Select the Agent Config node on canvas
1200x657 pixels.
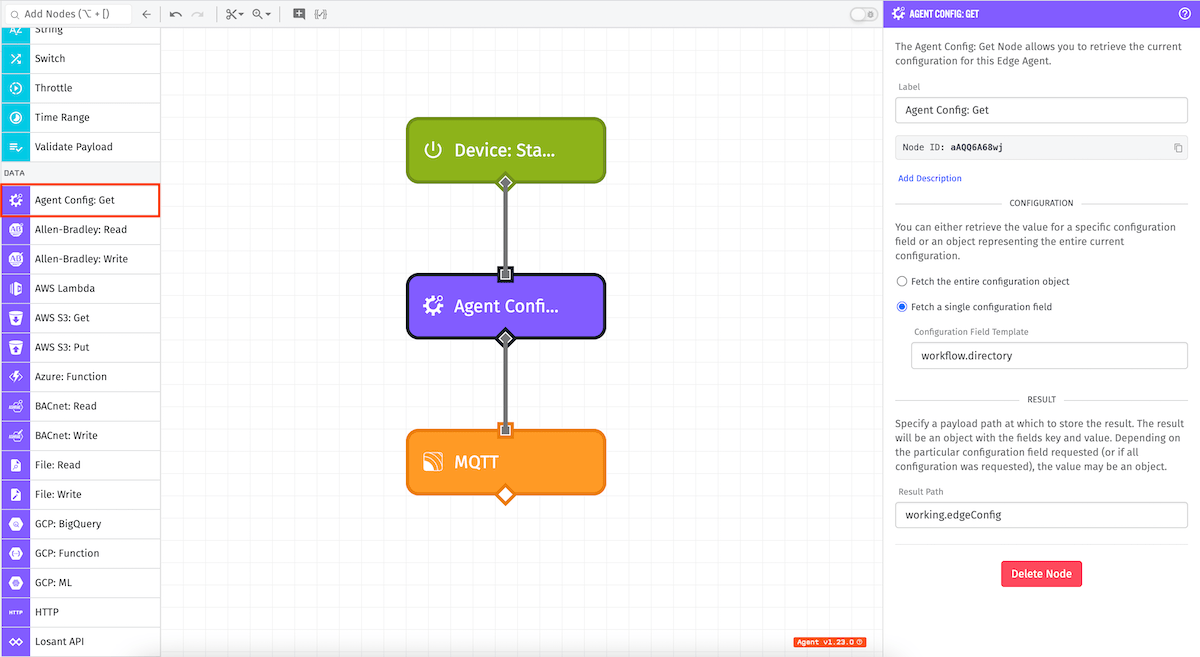coord(506,306)
